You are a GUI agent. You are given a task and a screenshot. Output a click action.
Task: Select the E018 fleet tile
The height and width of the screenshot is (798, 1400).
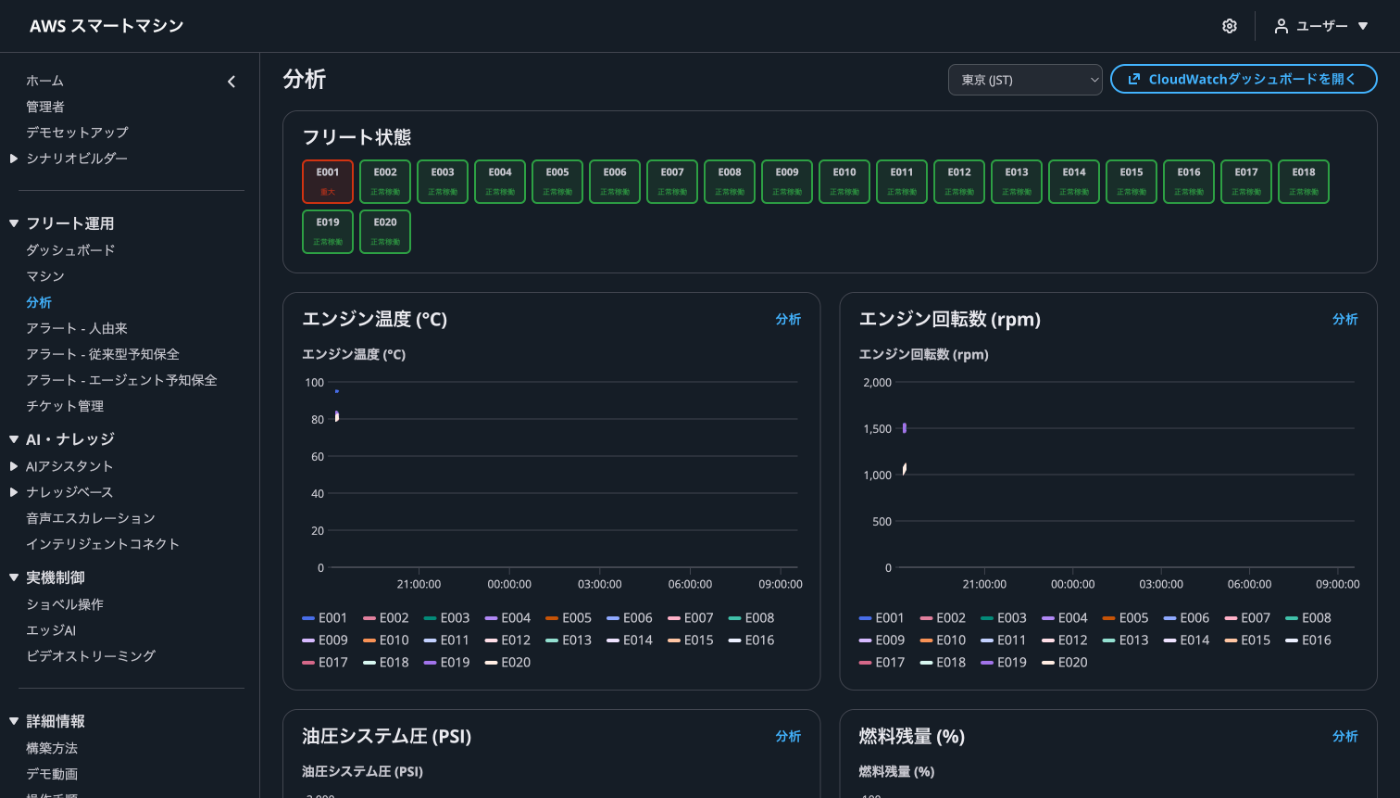coord(1304,182)
